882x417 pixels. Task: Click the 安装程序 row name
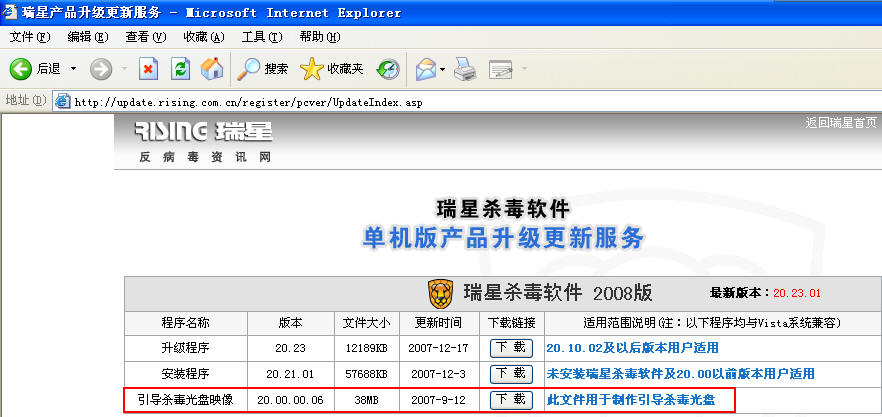185,374
